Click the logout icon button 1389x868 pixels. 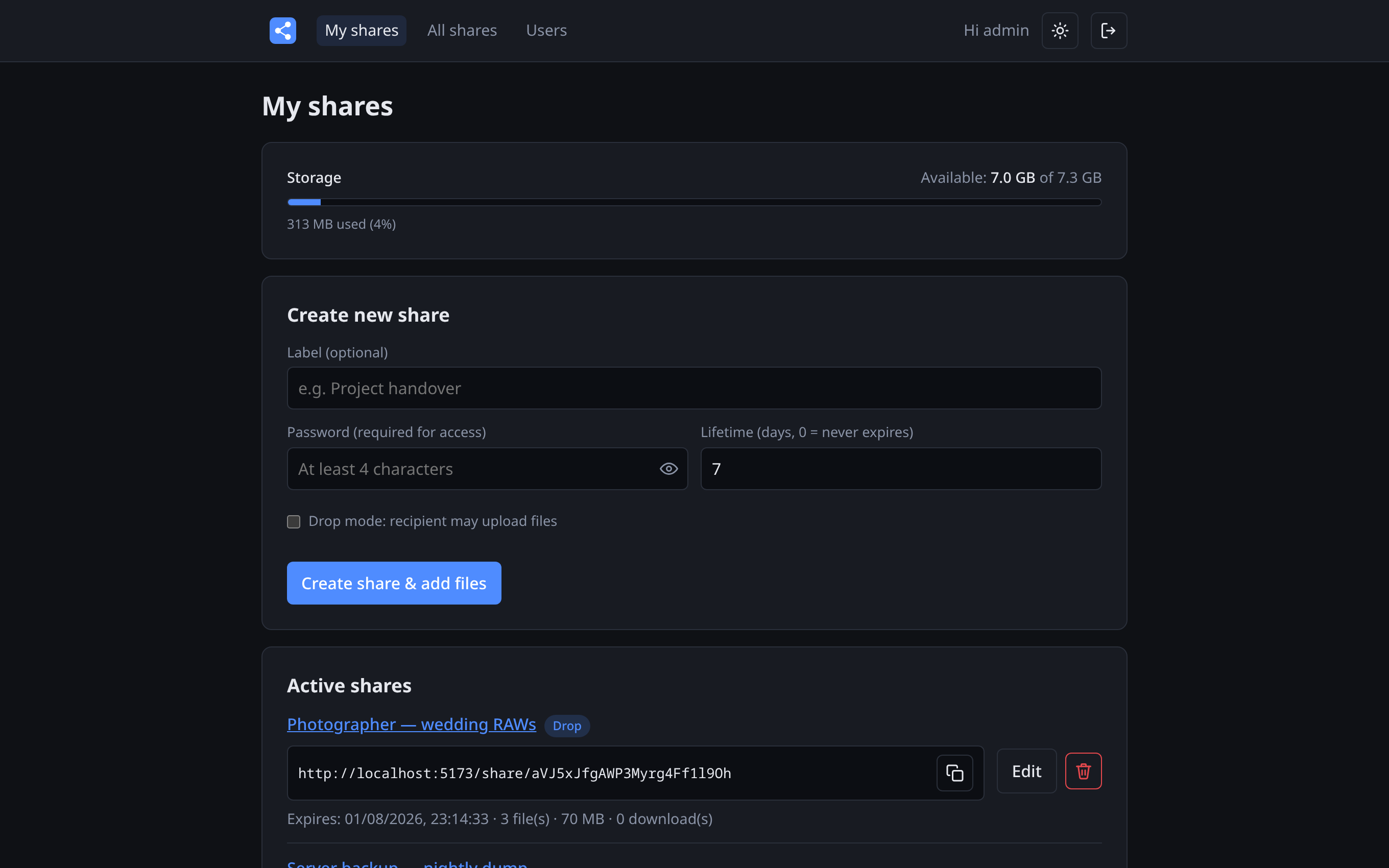(1108, 31)
